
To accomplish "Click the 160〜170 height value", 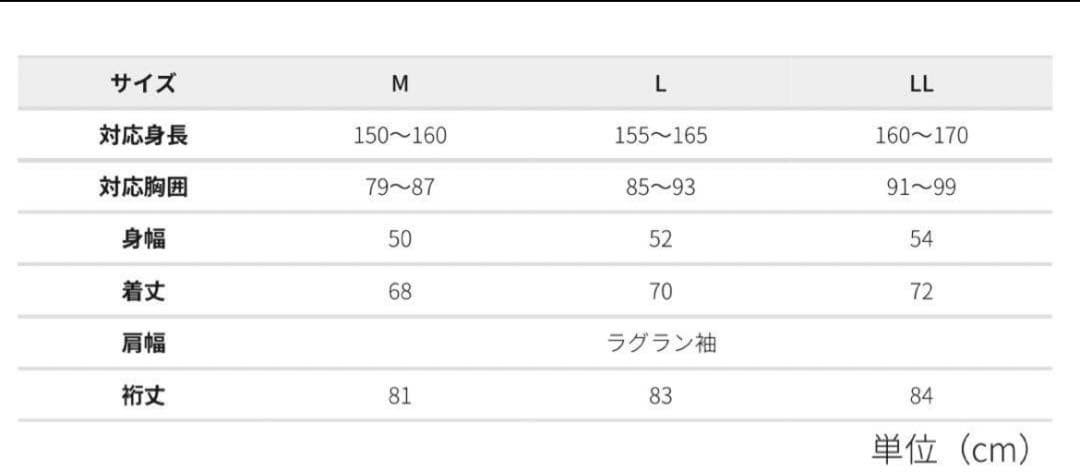I will click(x=921, y=136).
